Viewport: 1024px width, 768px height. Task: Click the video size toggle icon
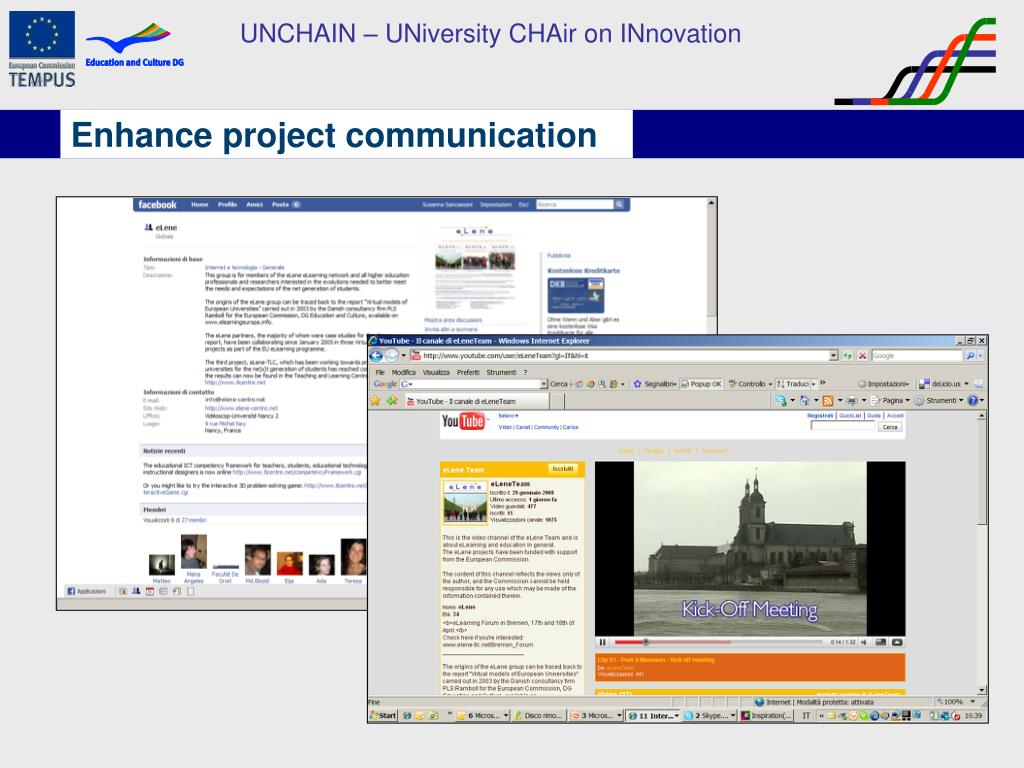[x=881, y=643]
